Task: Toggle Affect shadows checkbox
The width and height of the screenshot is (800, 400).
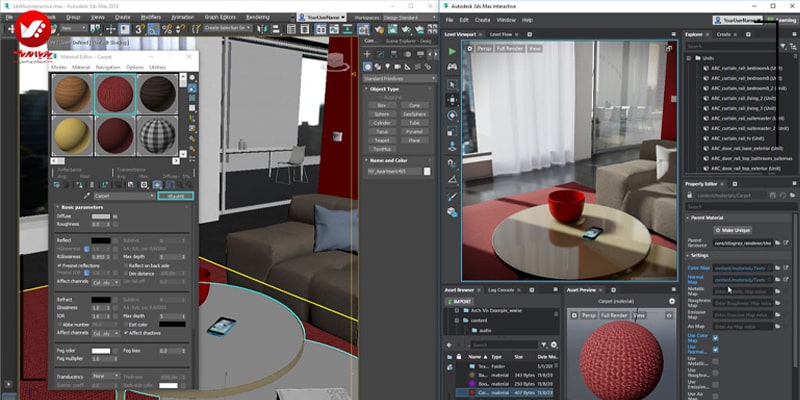Action: 126,333
